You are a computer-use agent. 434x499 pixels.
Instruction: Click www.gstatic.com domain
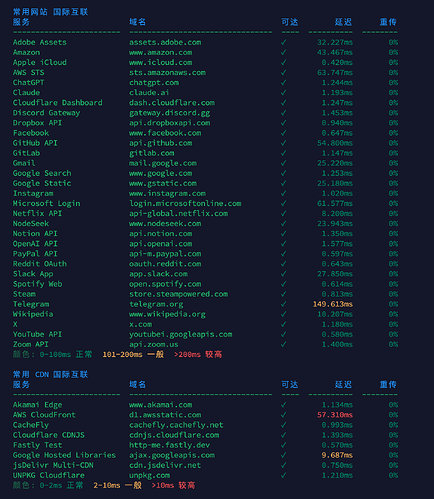(x=163, y=183)
